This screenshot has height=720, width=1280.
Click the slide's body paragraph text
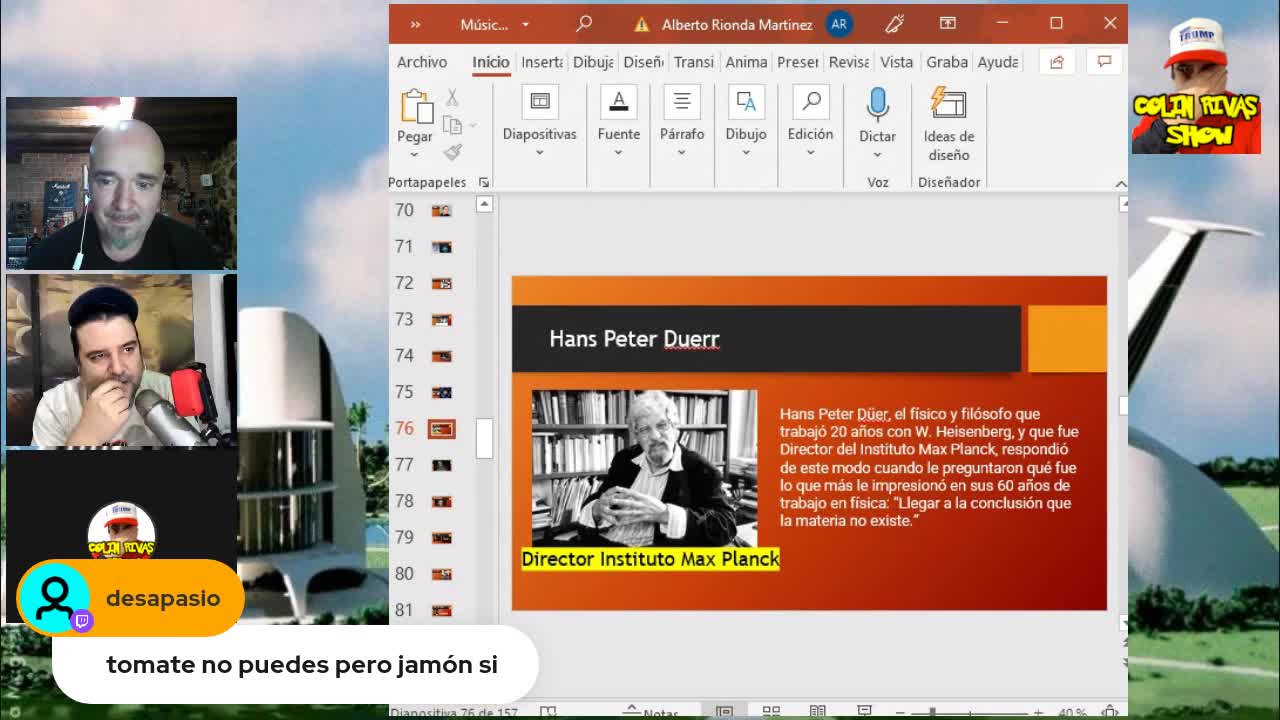coord(929,467)
